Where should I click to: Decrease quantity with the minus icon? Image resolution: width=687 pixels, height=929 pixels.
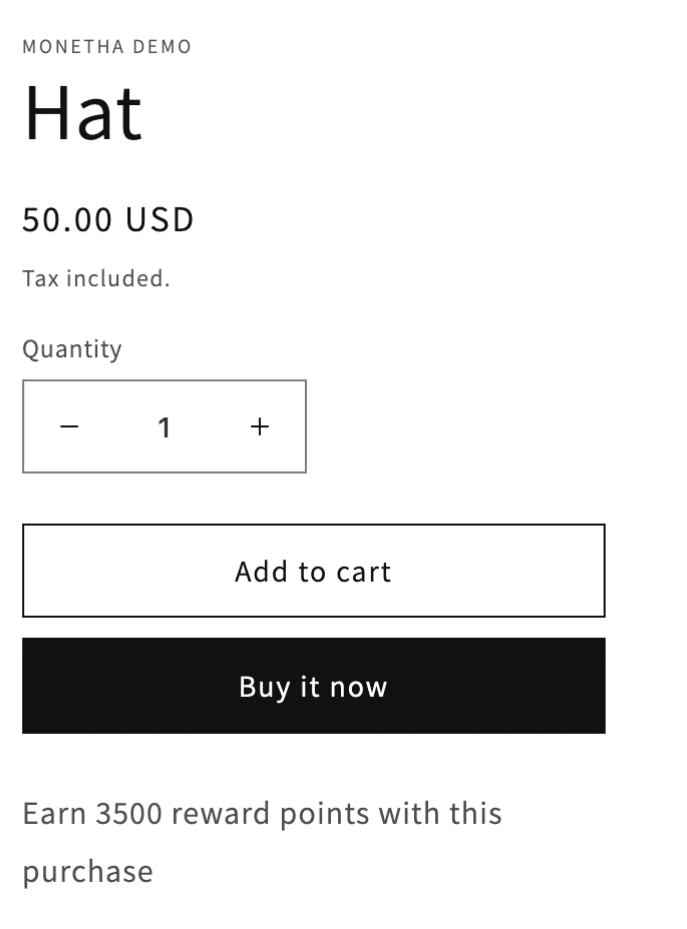(69, 427)
